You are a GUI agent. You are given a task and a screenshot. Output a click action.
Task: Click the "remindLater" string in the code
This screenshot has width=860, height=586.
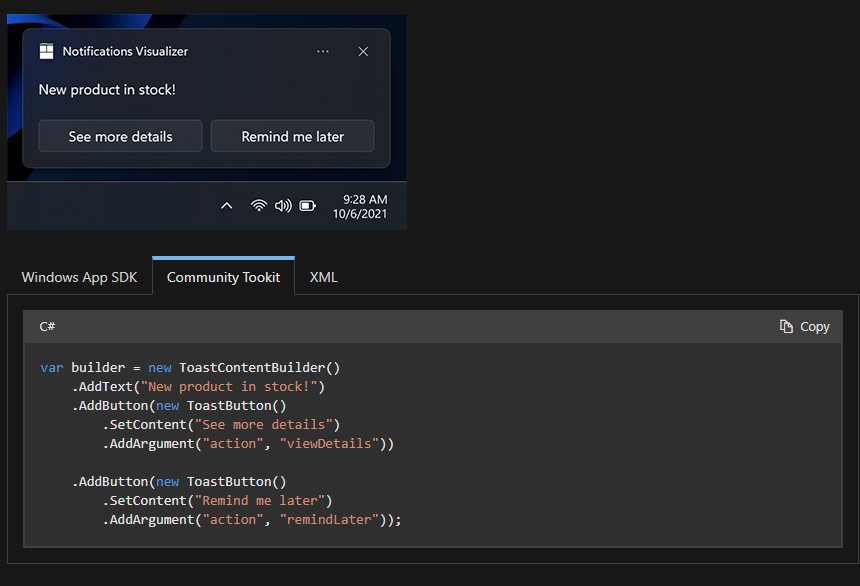coord(329,520)
